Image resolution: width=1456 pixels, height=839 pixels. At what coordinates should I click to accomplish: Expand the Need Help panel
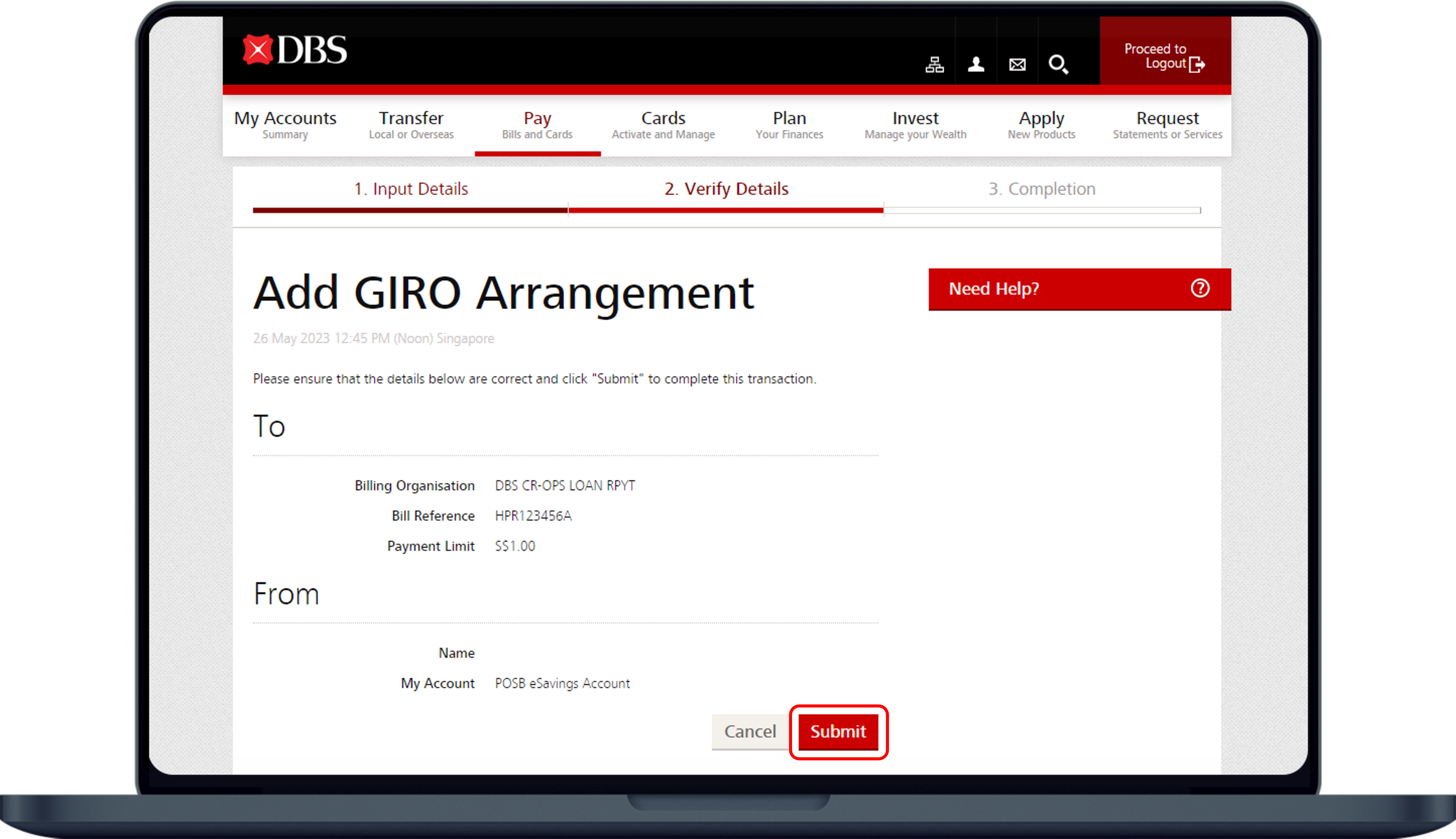pyautogui.click(x=994, y=289)
